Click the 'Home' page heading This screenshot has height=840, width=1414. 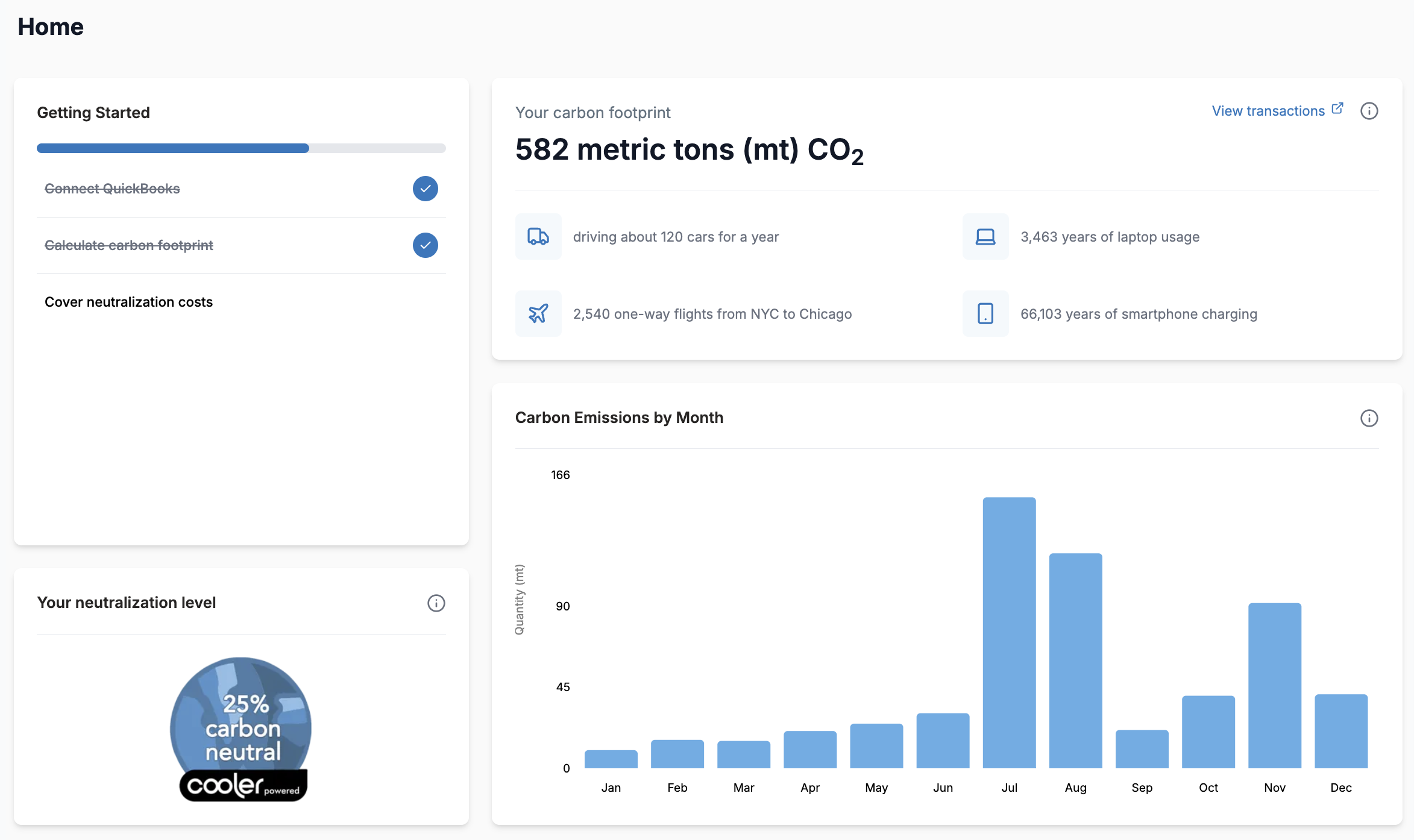(x=51, y=27)
